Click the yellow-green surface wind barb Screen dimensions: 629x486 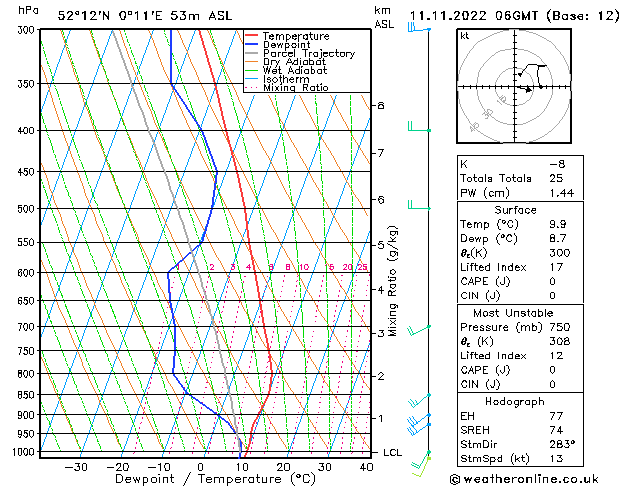pos(421,467)
